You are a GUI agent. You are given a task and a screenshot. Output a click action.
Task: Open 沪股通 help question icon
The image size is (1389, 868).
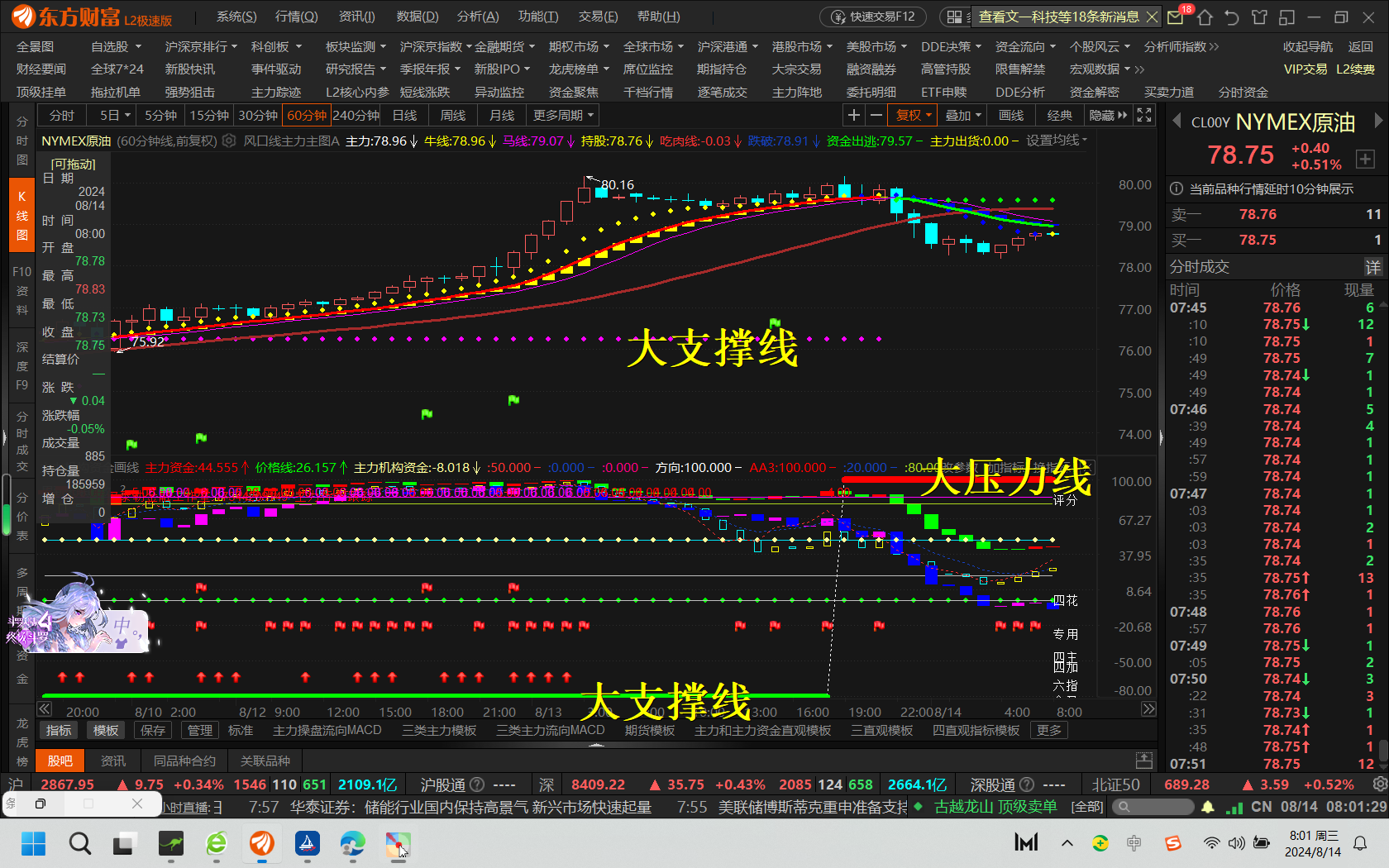point(477,785)
